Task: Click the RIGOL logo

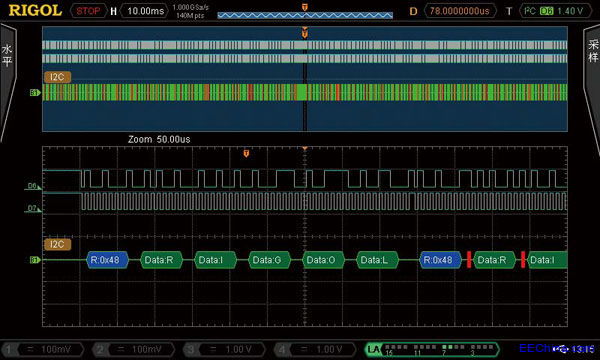Action: click(35, 10)
